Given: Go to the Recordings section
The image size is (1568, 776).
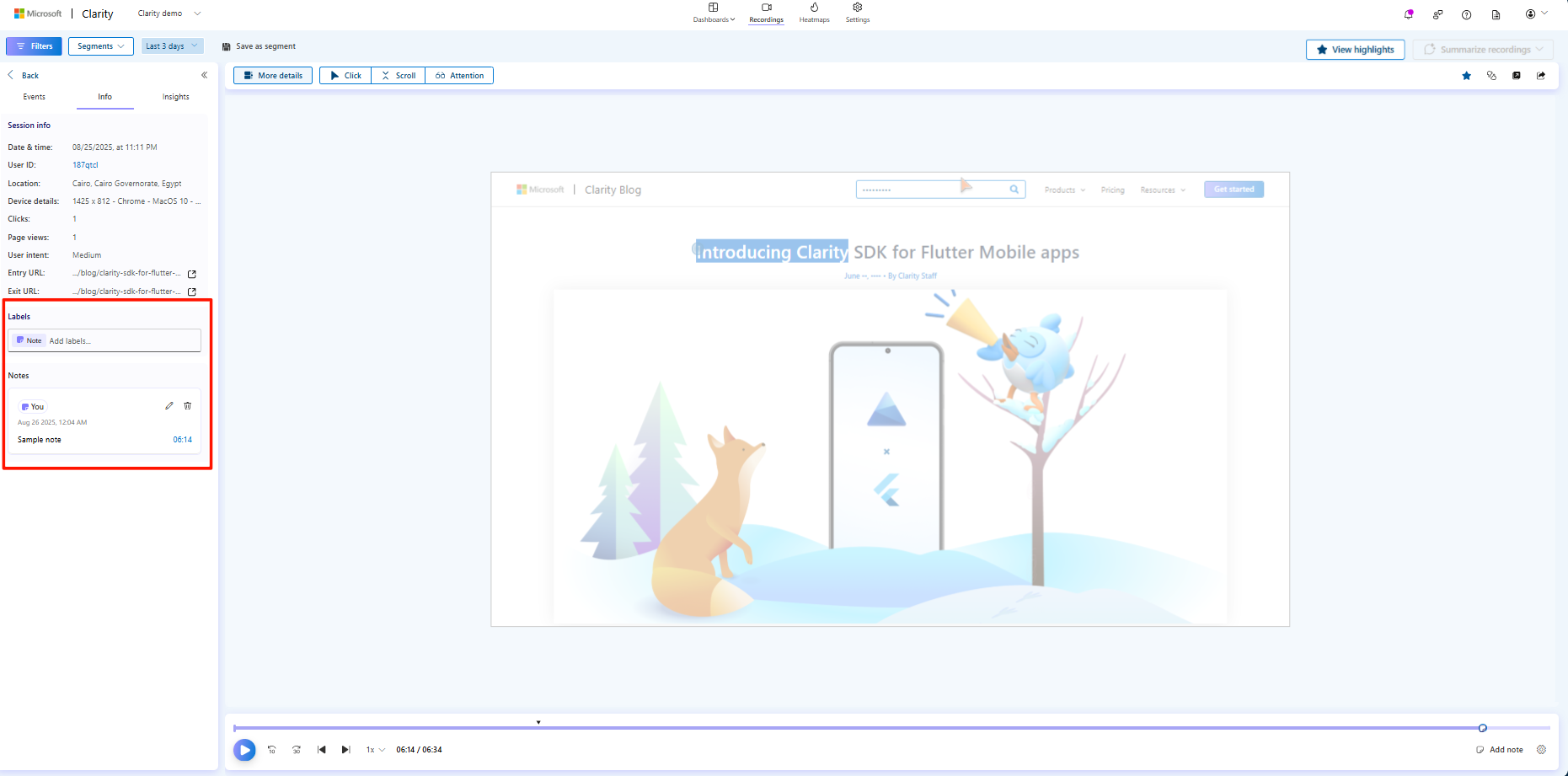Looking at the screenshot, I should click(x=766, y=13).
